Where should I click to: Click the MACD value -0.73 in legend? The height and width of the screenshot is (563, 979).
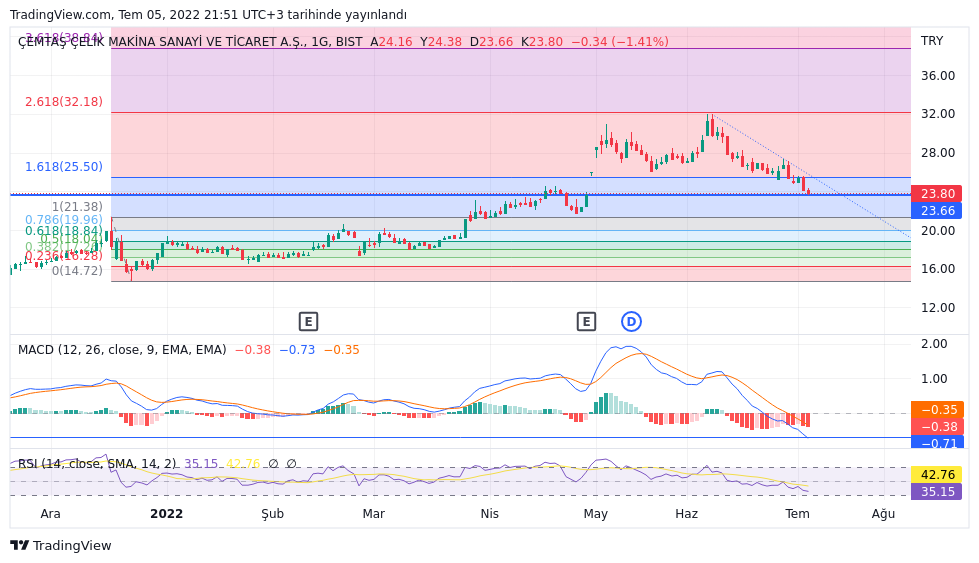(297, 350)
